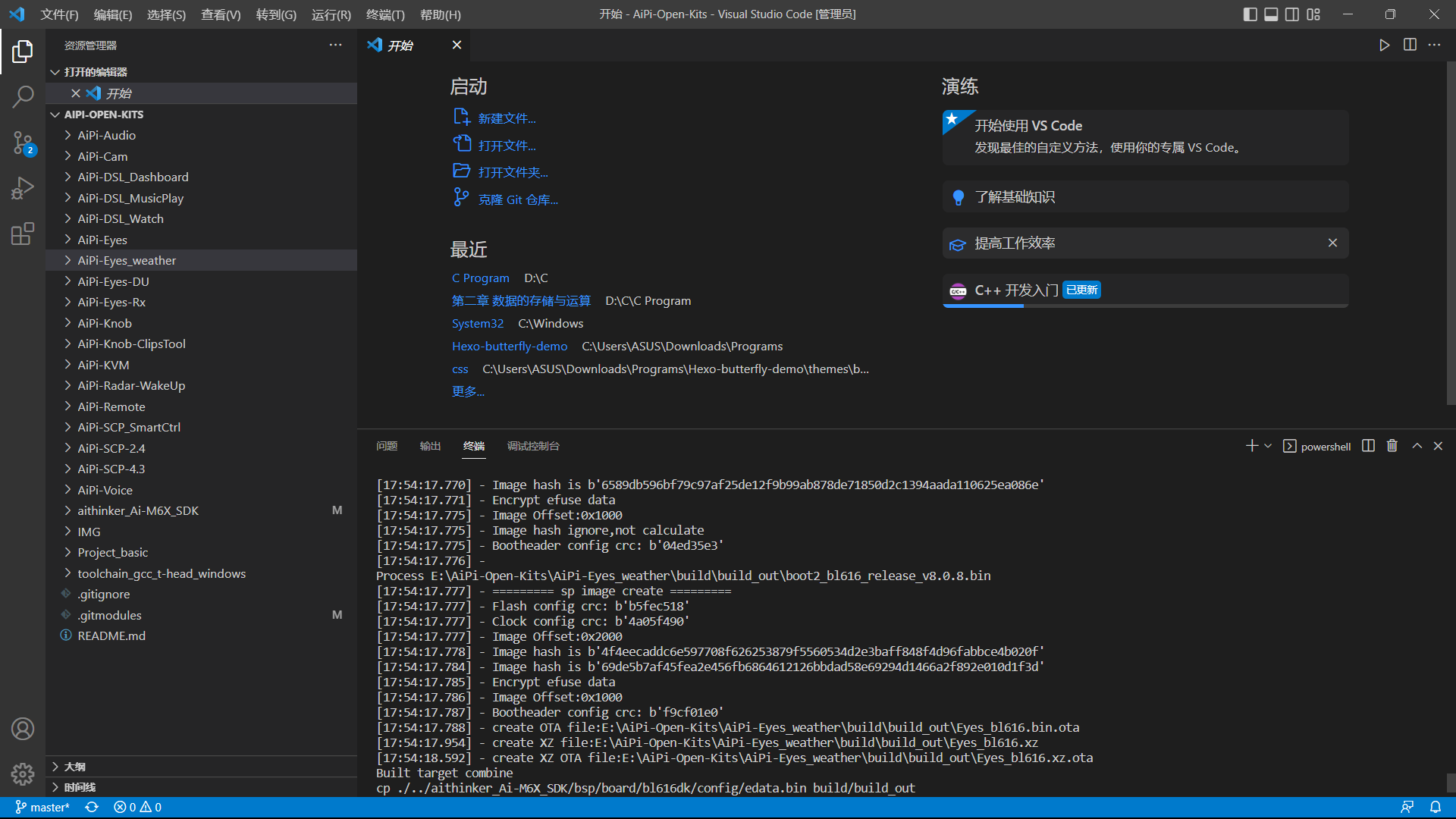The height and width of the screenshot is (819, 1456).
Task: Click the master branch status item
Action: click(42, 808)
